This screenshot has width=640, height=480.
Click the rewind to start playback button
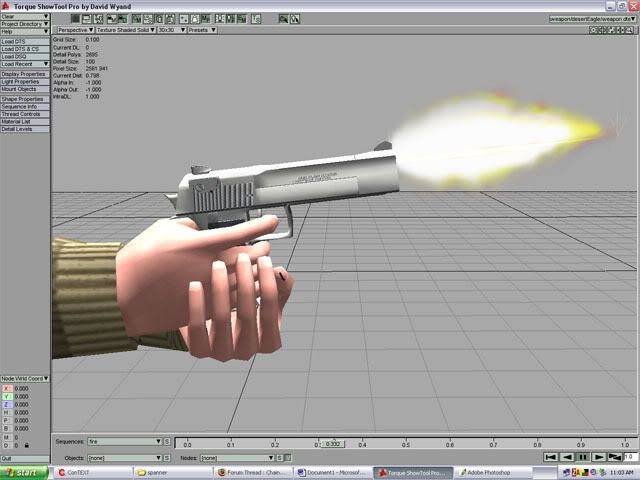(550, 457)
